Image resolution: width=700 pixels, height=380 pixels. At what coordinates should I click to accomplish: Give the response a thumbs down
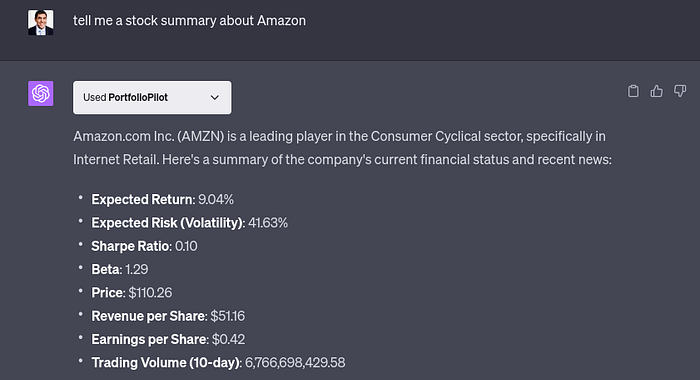coord(680,91)
